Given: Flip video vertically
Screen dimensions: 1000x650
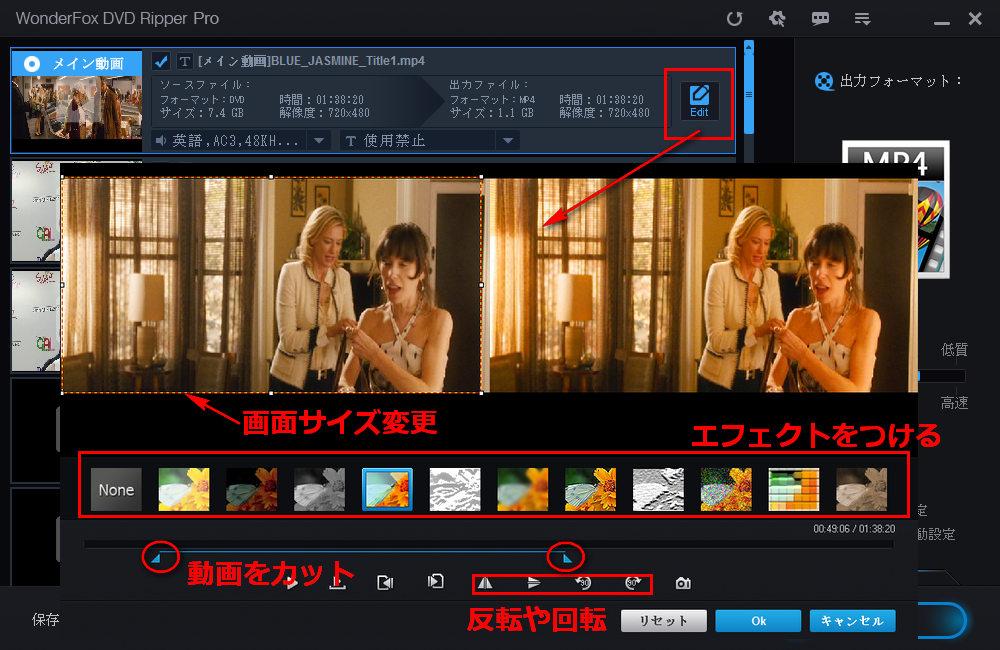Looking at the screenshot, I should (534, 583).
